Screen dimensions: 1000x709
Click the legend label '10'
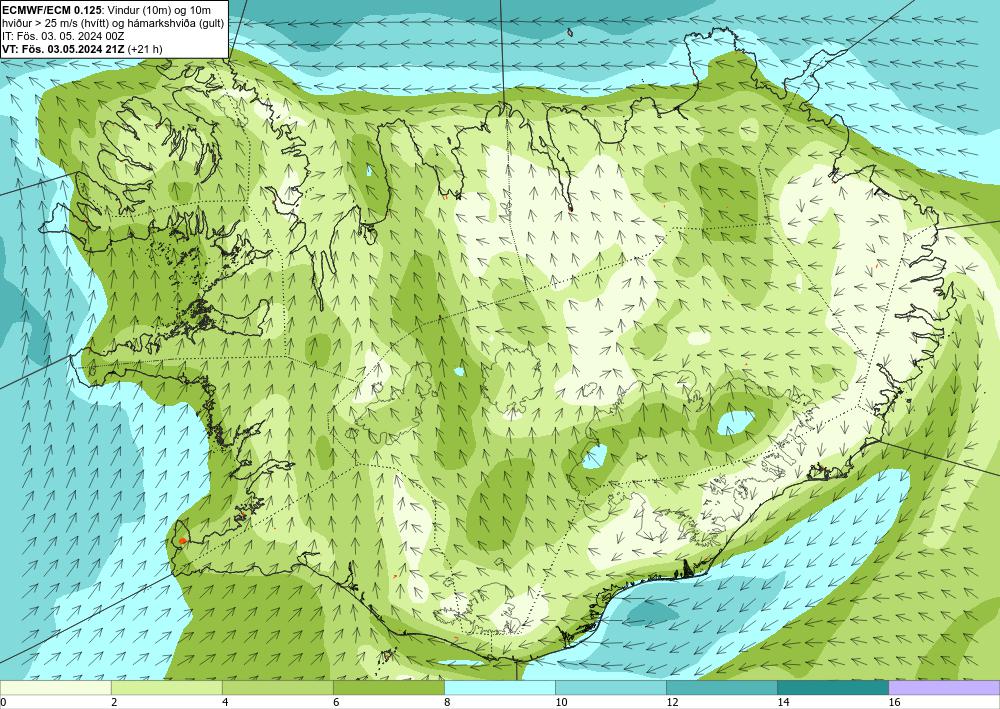[561, 702]
